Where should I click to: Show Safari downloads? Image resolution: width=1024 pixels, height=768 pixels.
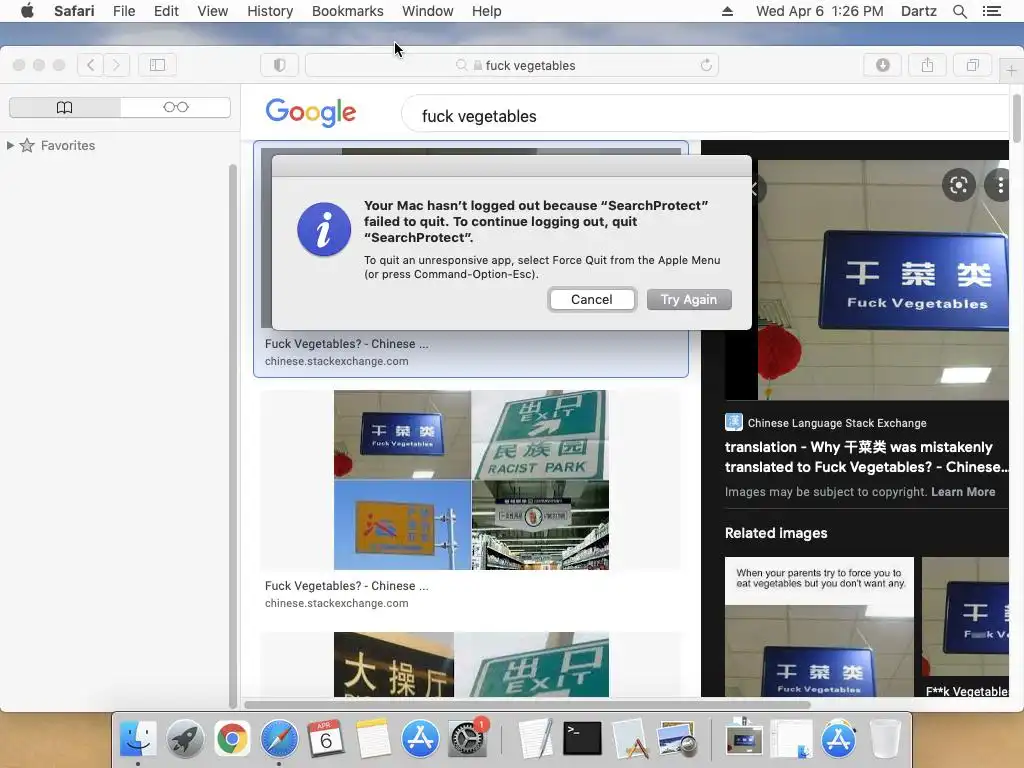882,65
